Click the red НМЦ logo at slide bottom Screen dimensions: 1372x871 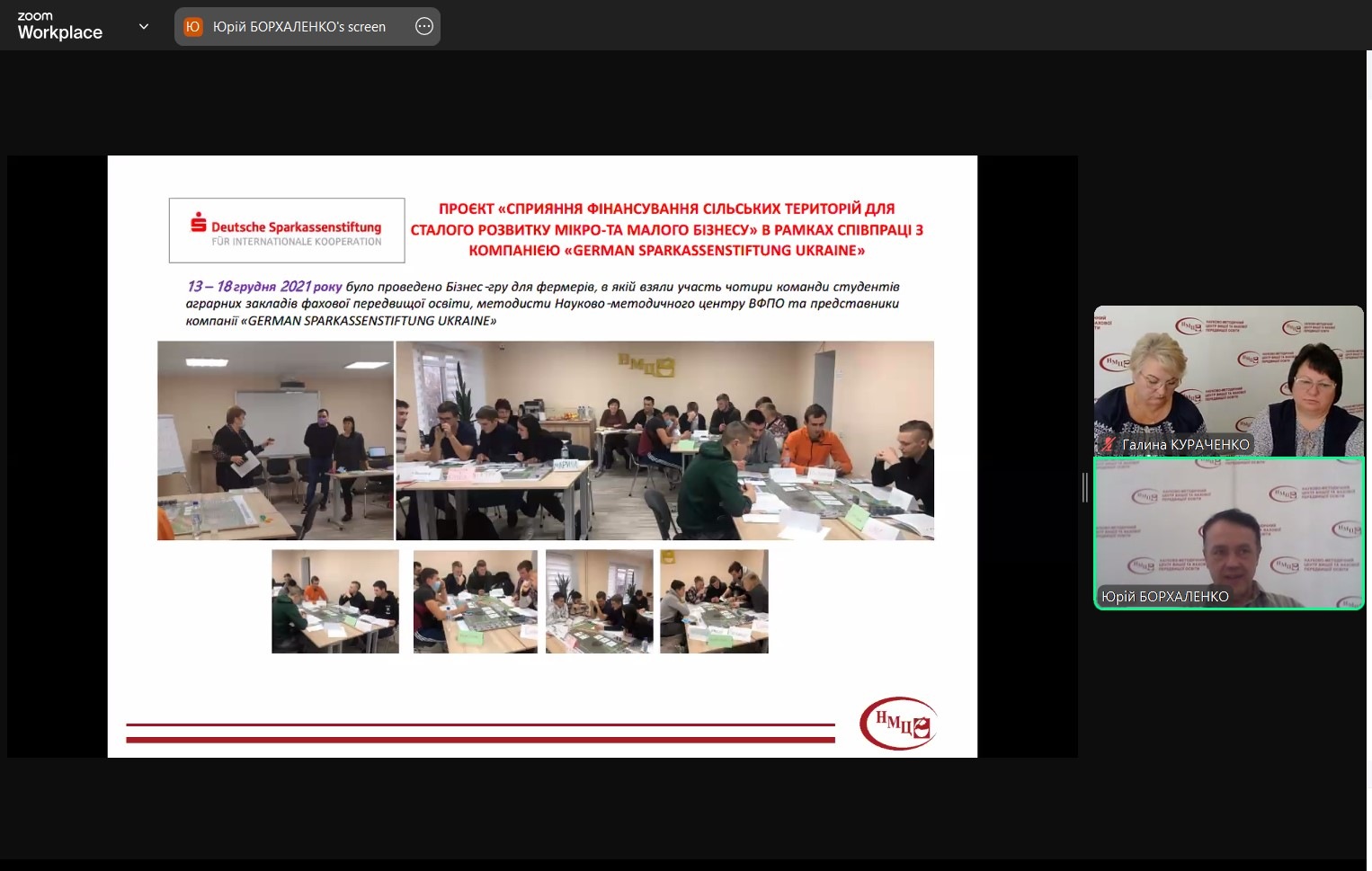click(897, 724)
